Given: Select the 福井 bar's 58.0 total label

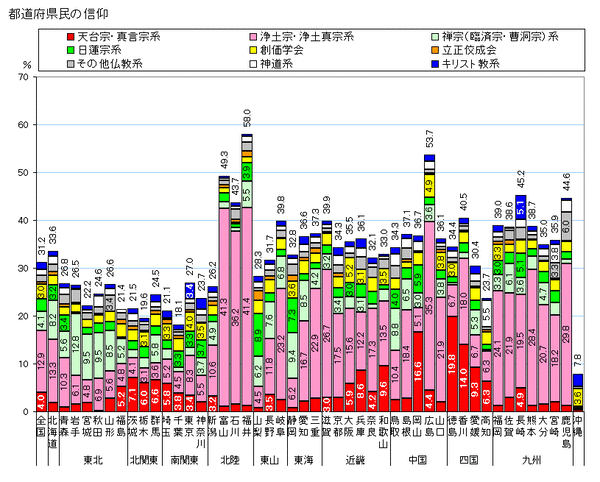Looking at the screenshot, I should 247,118.
